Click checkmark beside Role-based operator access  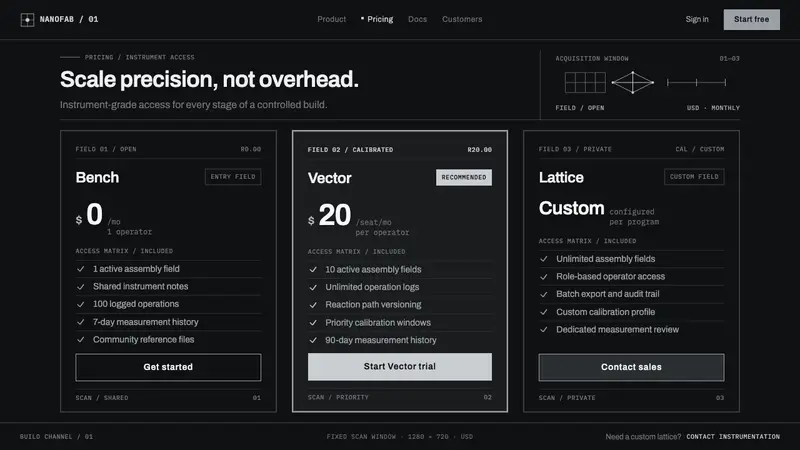point(544,277)
